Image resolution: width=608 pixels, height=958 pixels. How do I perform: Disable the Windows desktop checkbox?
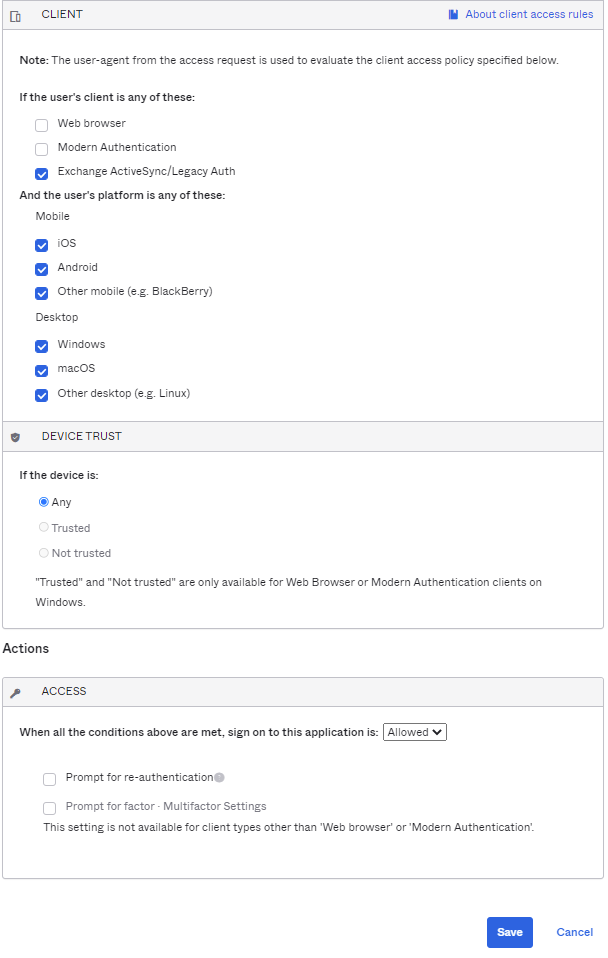pos(42,346)
